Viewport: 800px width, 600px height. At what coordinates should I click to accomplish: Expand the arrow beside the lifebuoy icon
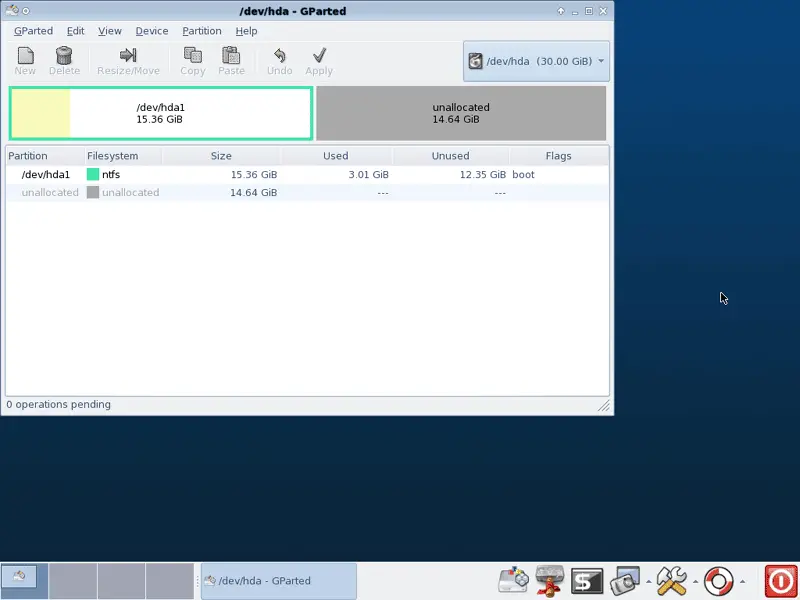(742, 582)
